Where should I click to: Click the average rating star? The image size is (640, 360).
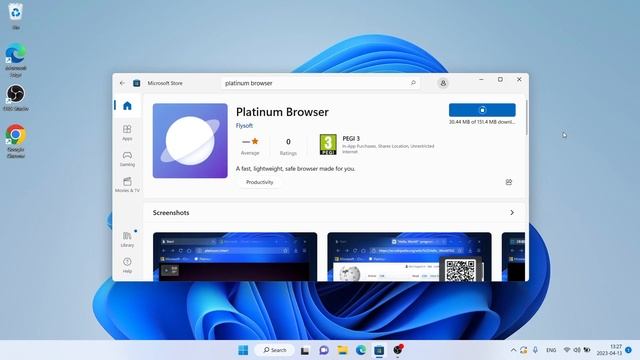[x=255, y=141]
